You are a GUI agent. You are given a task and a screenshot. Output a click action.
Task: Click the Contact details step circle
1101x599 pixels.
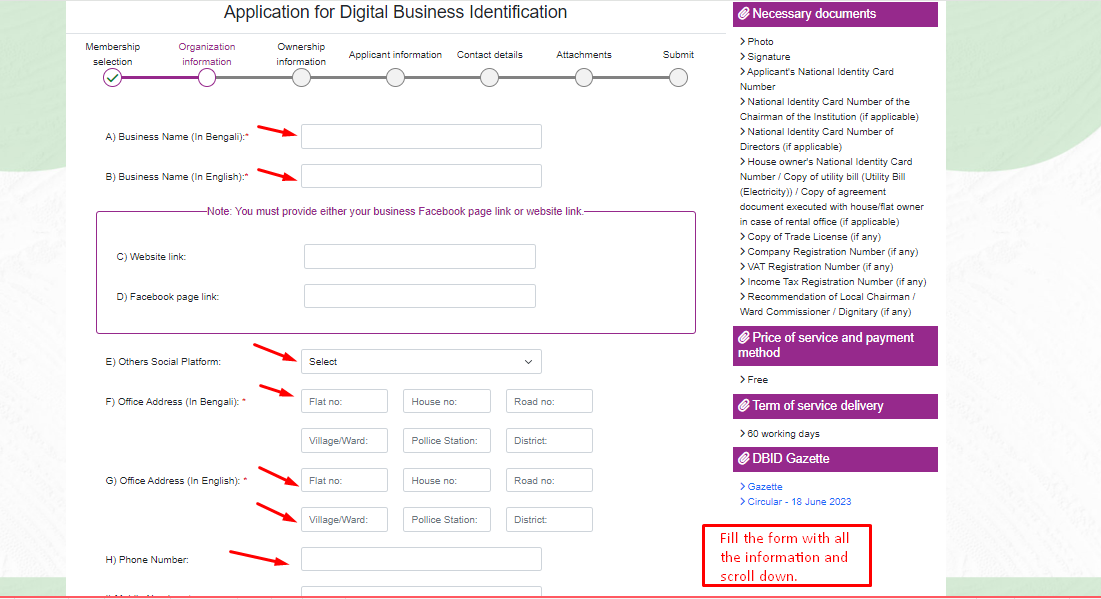(489, 78)
